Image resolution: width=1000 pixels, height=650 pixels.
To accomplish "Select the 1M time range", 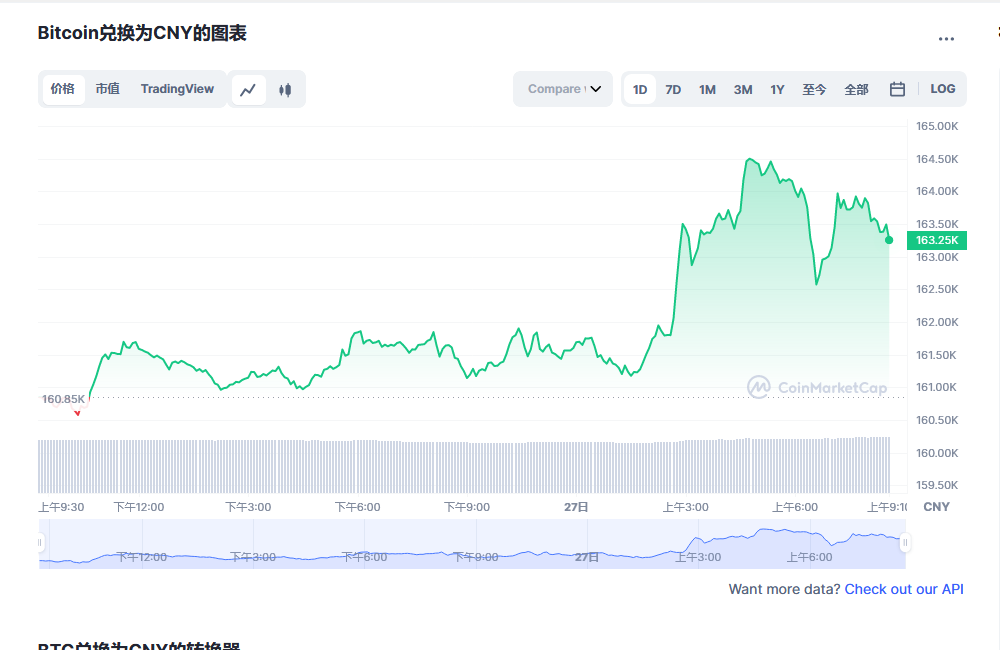I will coord(707,89).
